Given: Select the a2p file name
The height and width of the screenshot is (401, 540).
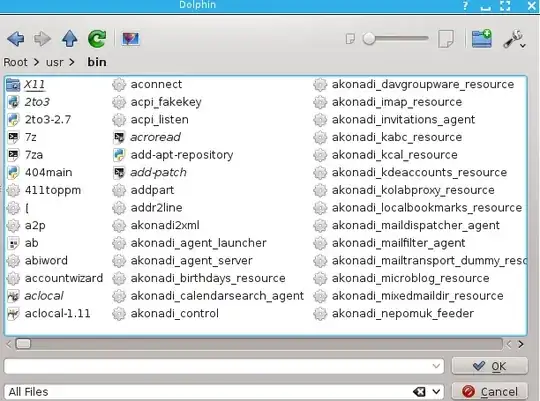Looking at the screenshot, I should pyautogui.click(x=35, y=226).
